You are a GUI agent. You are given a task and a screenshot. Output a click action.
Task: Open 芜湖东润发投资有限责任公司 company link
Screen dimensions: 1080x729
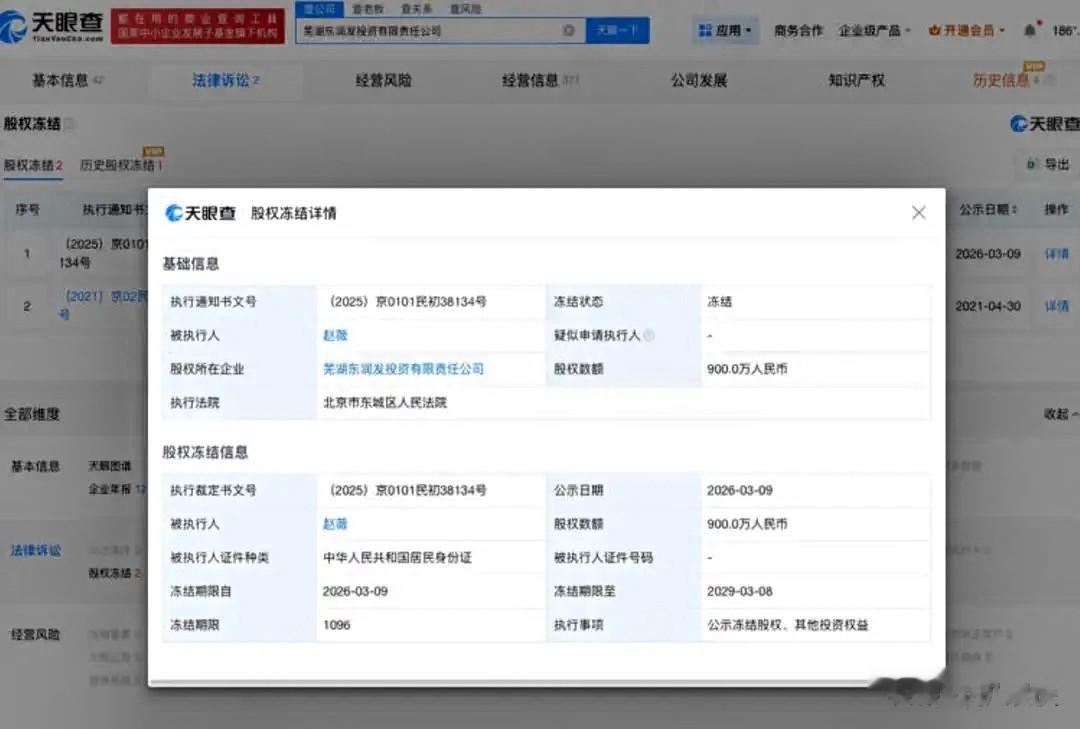403,369
